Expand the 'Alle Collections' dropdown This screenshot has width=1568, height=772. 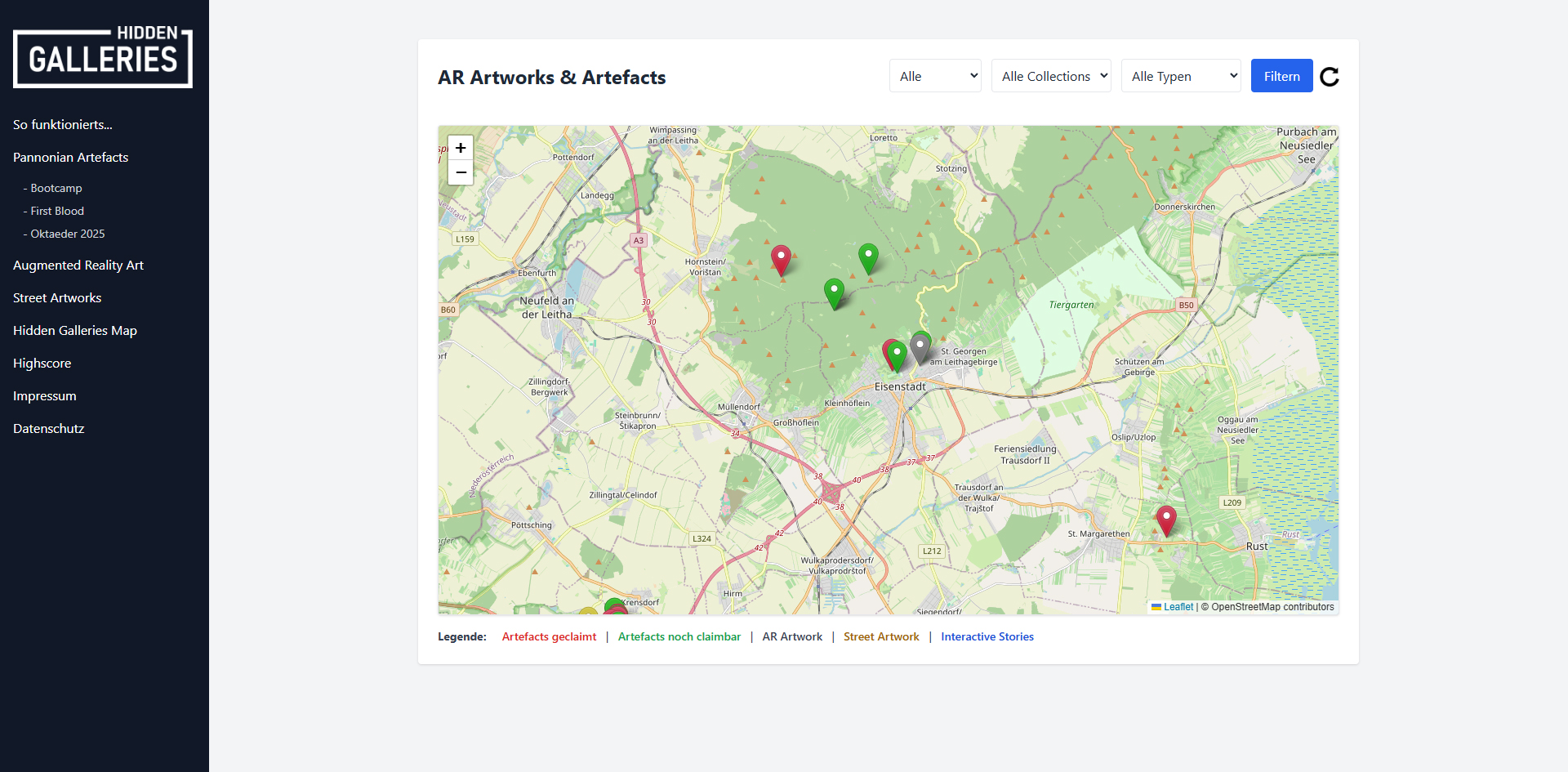[1051, 76]
